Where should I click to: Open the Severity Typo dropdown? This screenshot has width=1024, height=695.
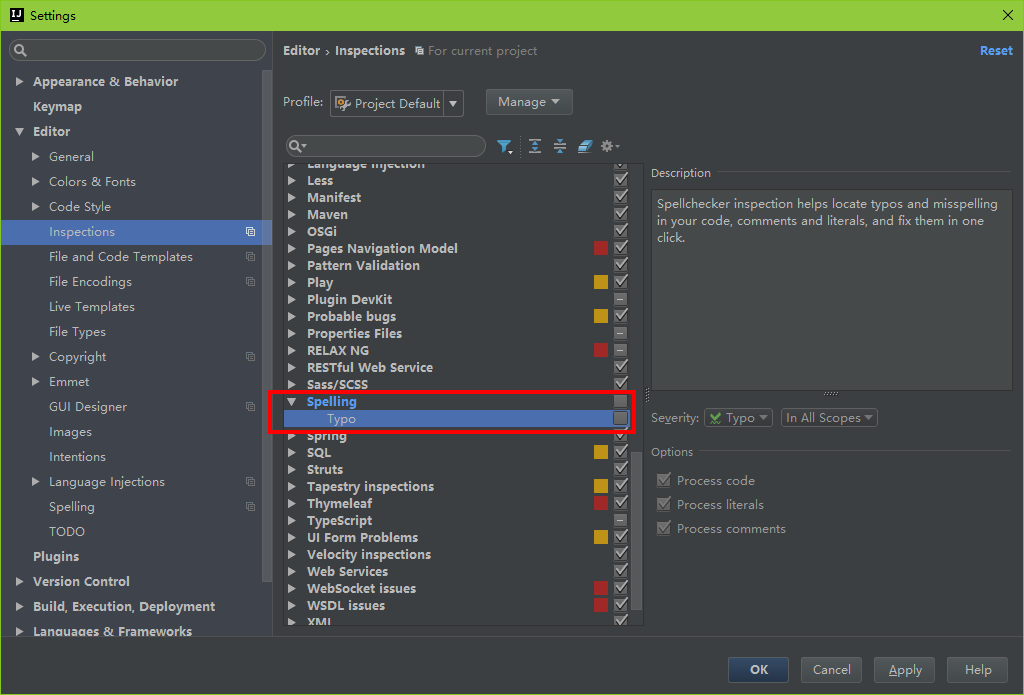[738, 418]
